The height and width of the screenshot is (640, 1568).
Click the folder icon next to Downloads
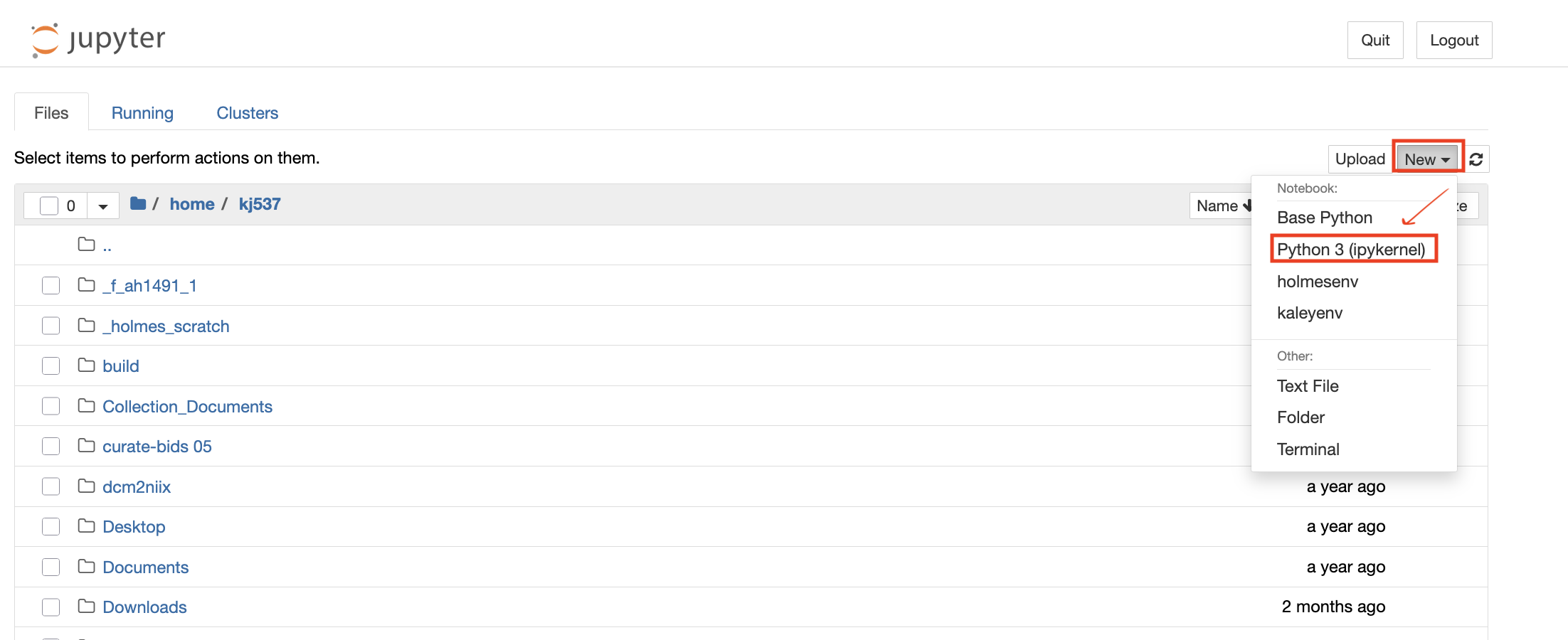tap(87, 607)
